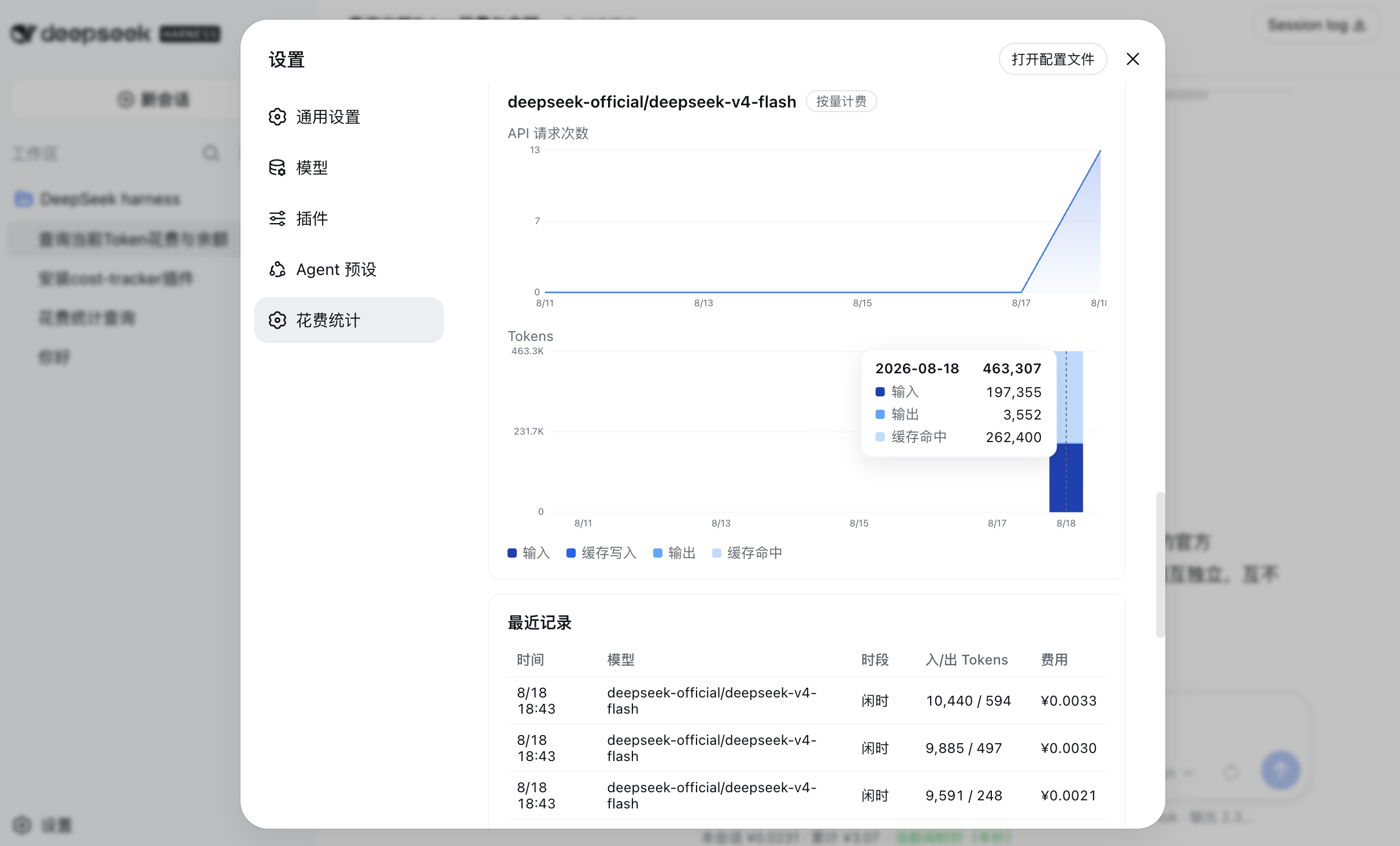Click the 缓存写入 legend color swatch

coord(571,553)
